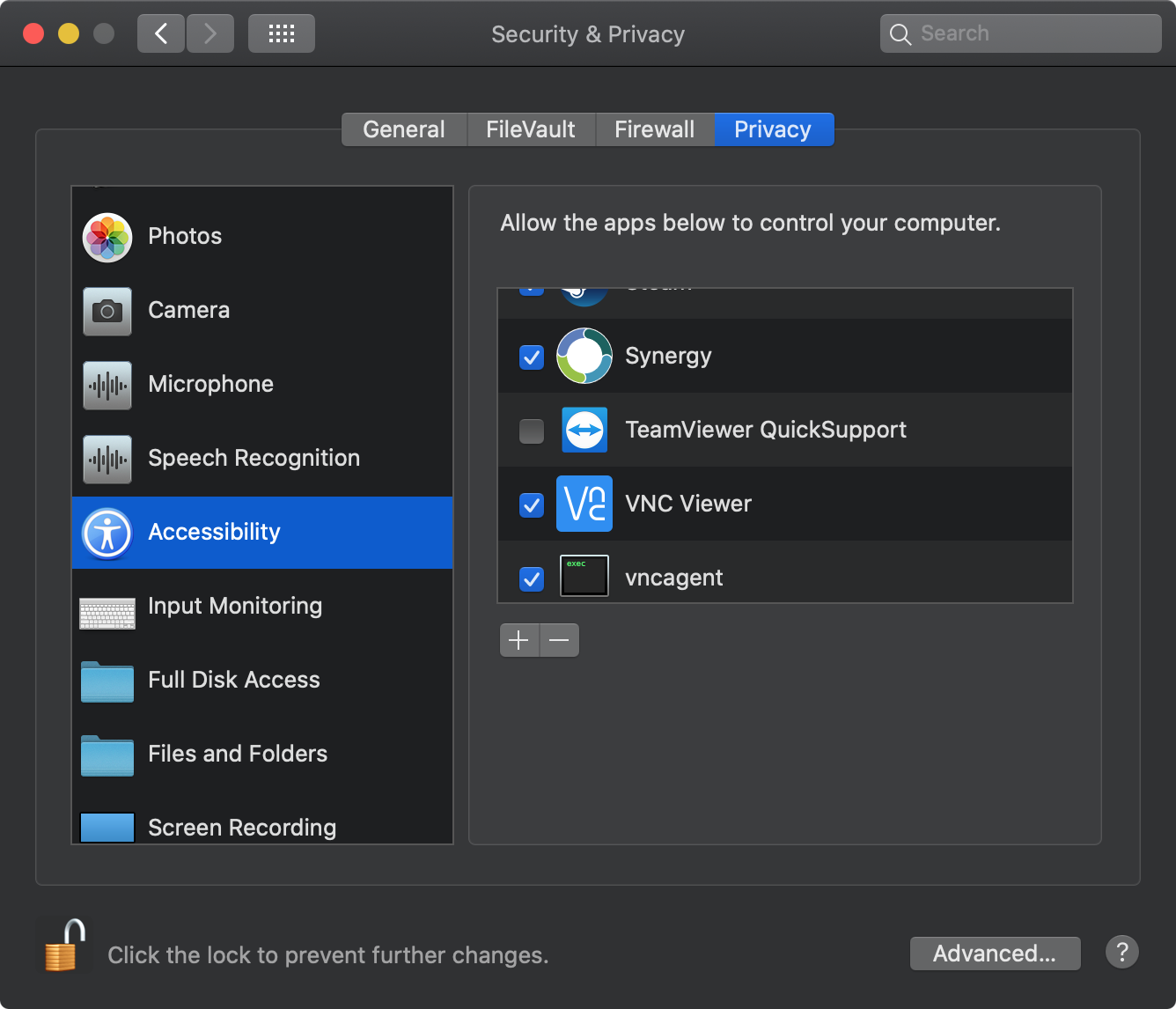
Task: Switch to the FileVault tab
Action: (x=531, y=129)
